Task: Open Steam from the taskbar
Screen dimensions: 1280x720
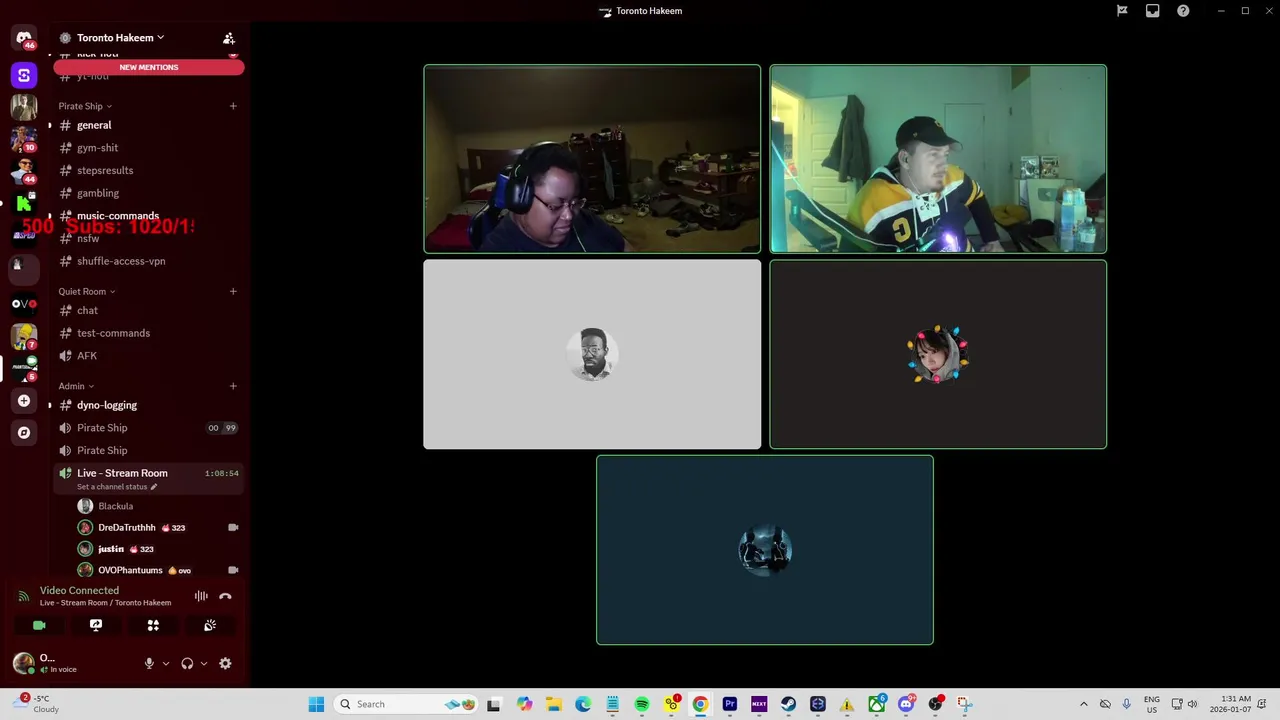Action: [x=788, y=704]
